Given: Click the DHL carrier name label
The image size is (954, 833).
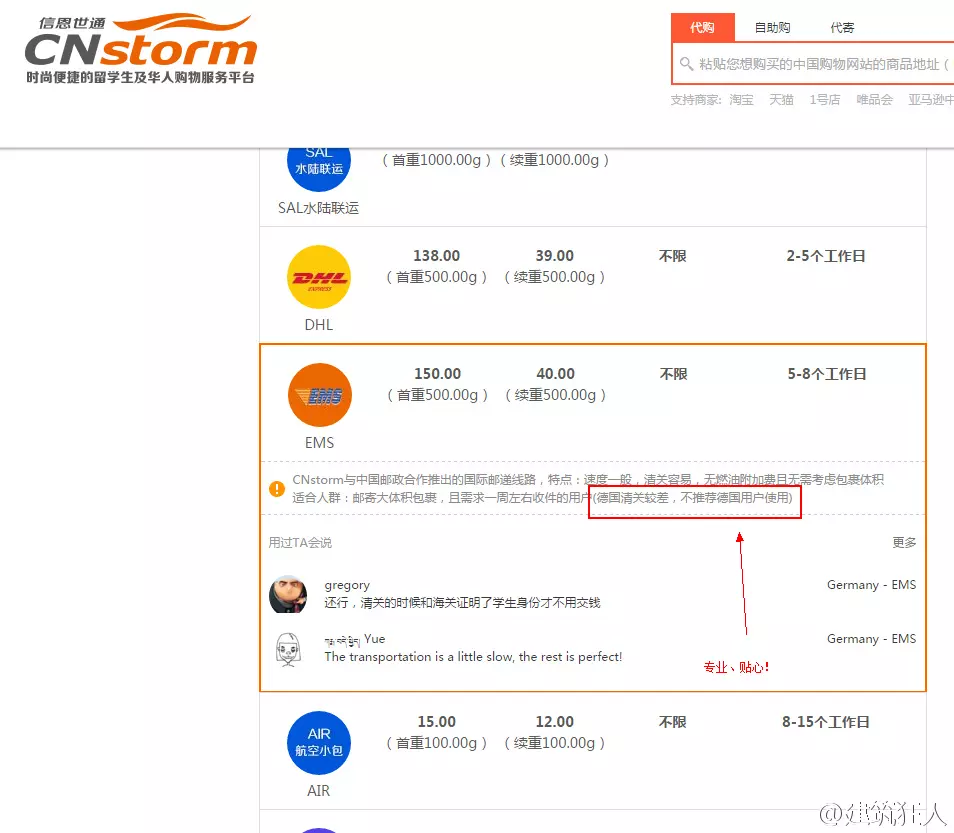Looking at the screenshot, I should click(319, 325).
